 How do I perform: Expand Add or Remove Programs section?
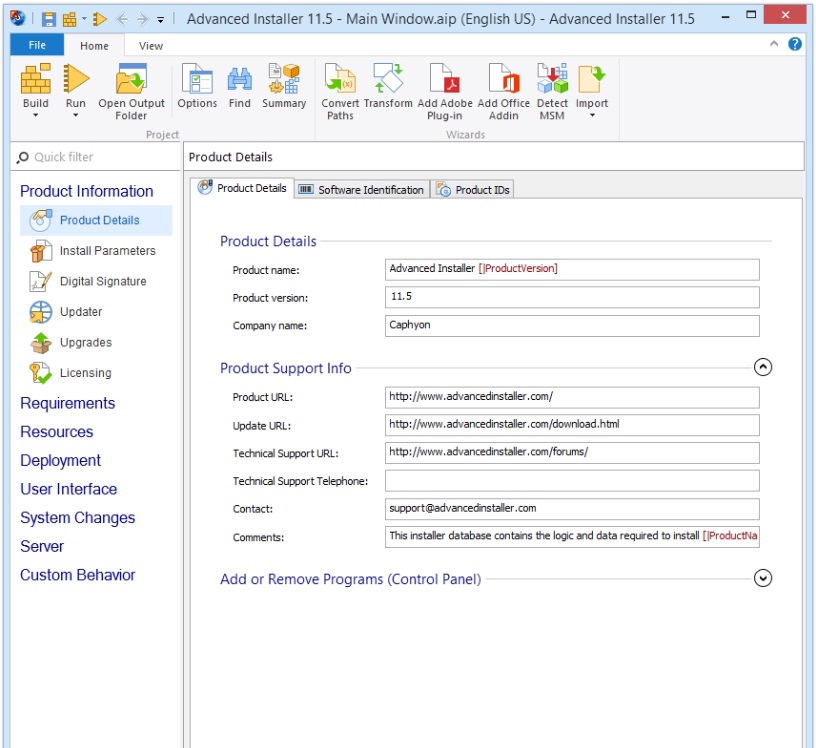(762, 578)
